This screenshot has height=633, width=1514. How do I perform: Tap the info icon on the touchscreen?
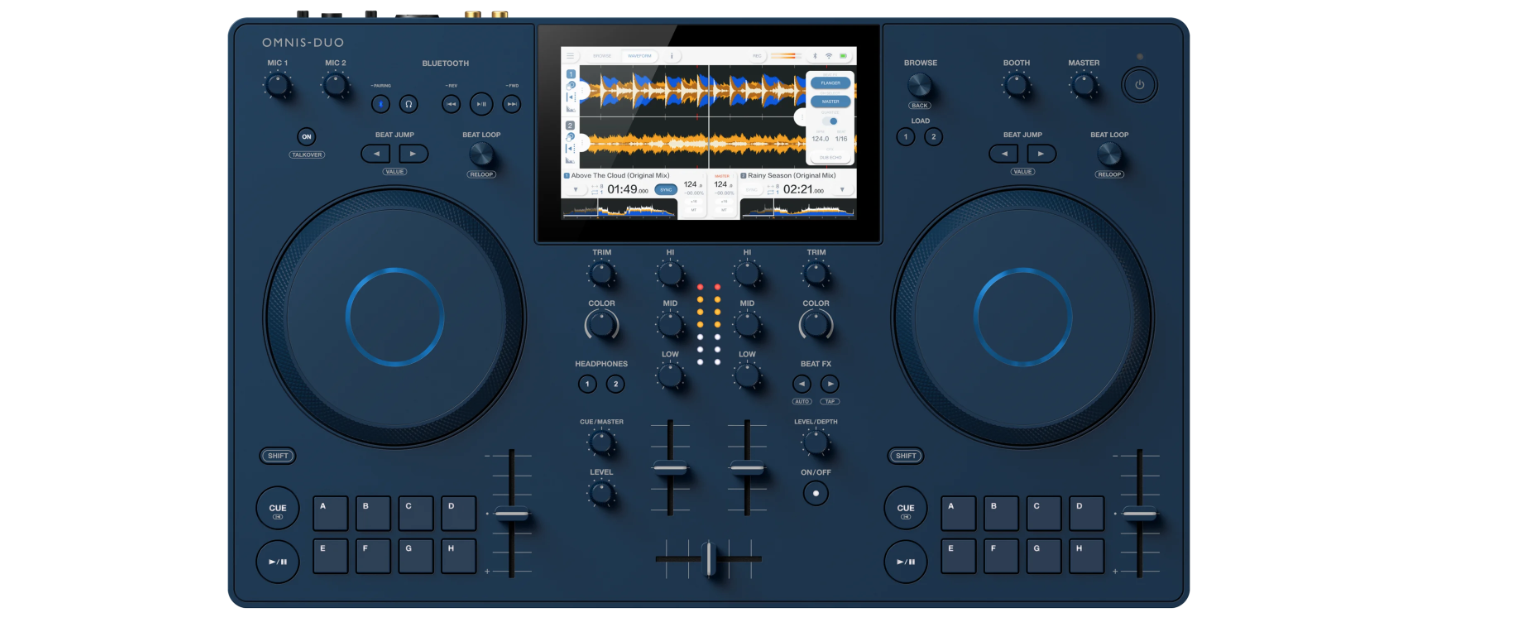672,56
